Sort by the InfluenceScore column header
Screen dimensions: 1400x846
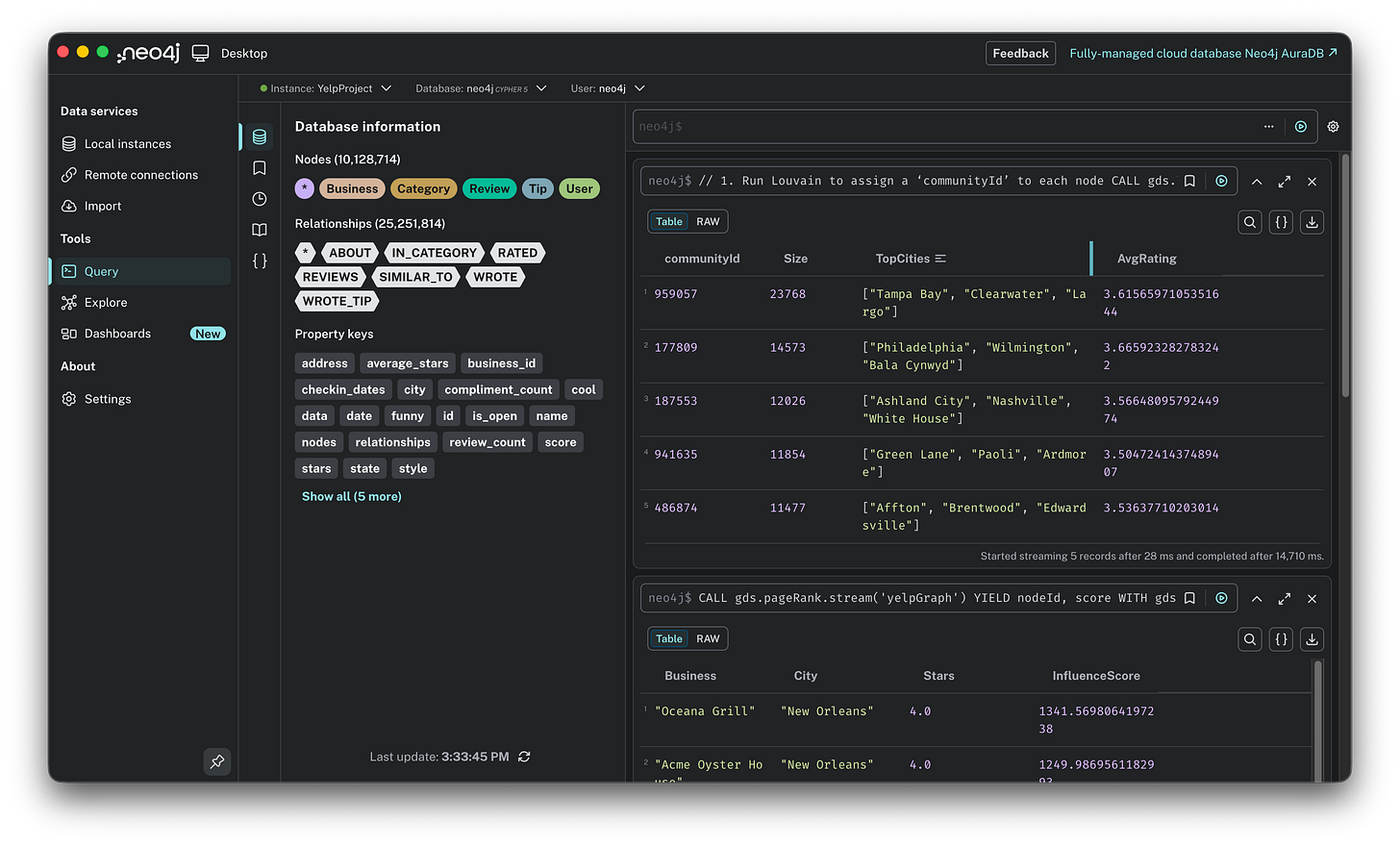pos(1096,676)
